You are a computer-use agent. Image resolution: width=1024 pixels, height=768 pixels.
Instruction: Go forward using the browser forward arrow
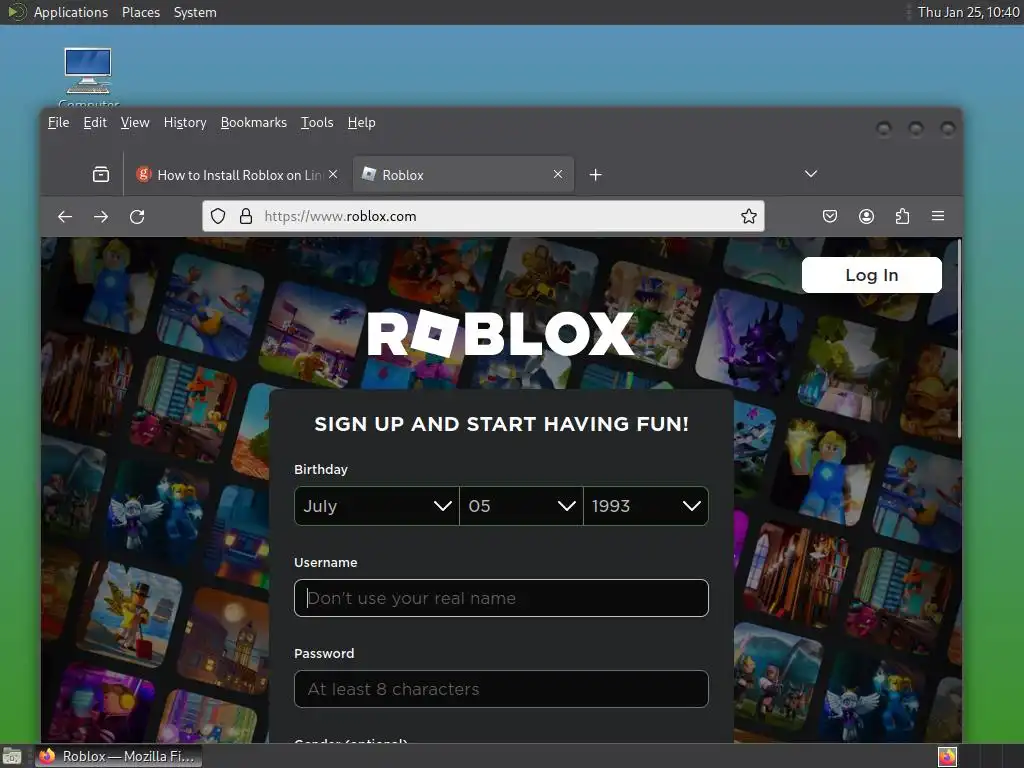point(101,217)
